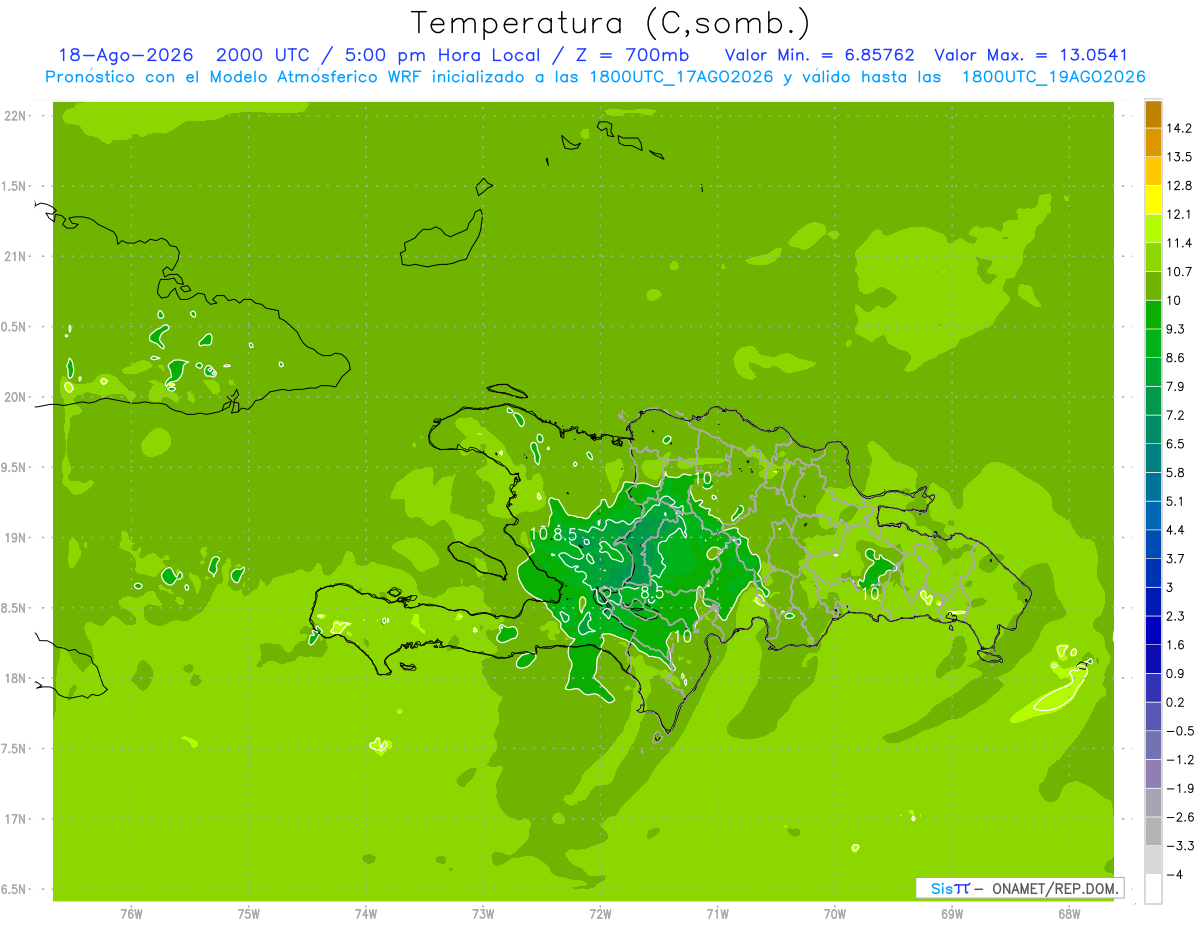Viewport: 1200px width, 927px height.
Task: Click the '22N' latitude axis label
Action: pos(17,116)
